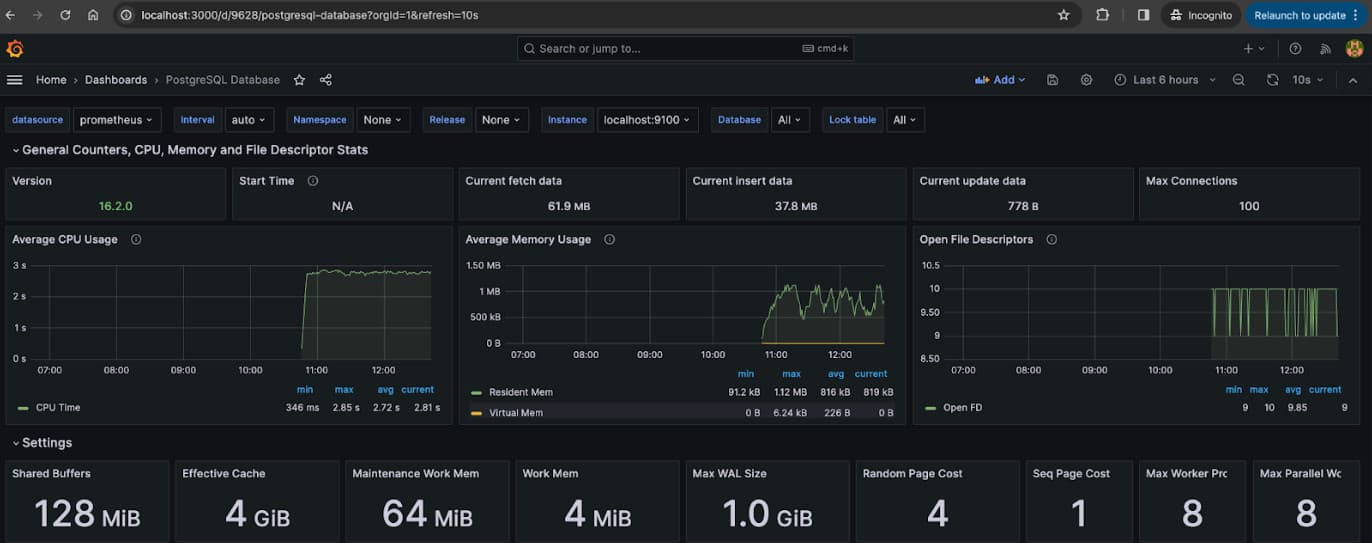The image size is (1372, 543).
Task: Open the Grafana hamburger navigation menu
Action: tap(14, 80)
